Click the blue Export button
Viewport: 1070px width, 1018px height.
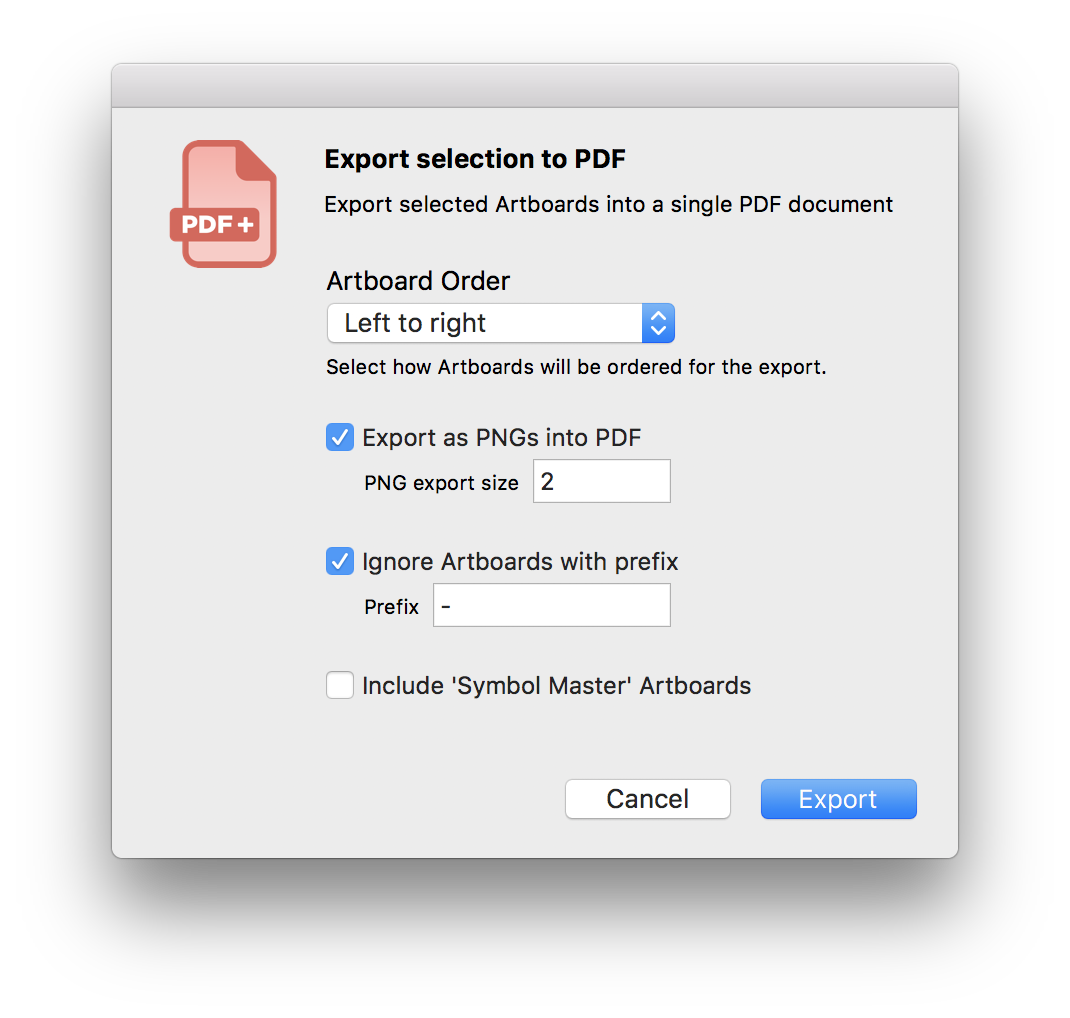pos(839,799)
